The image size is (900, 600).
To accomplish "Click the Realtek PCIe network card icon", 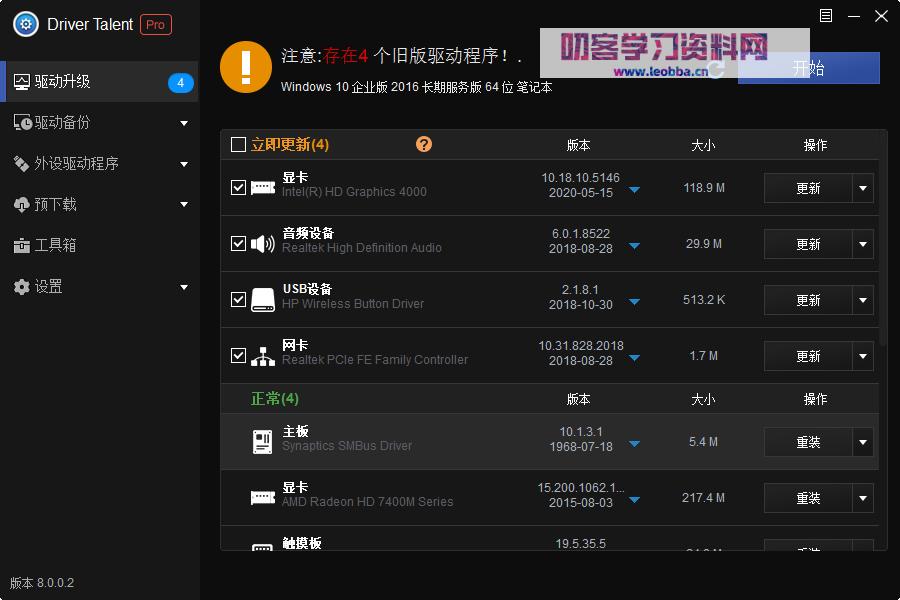I will [263, 356].
